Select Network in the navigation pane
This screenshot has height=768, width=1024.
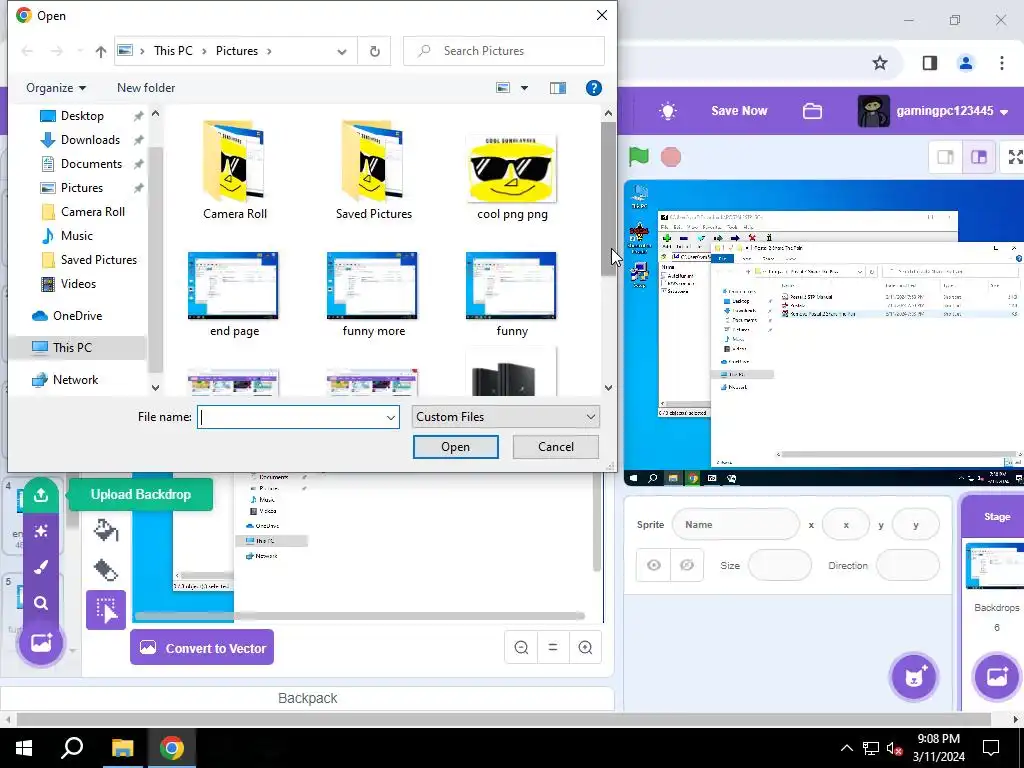click(75, 380)
